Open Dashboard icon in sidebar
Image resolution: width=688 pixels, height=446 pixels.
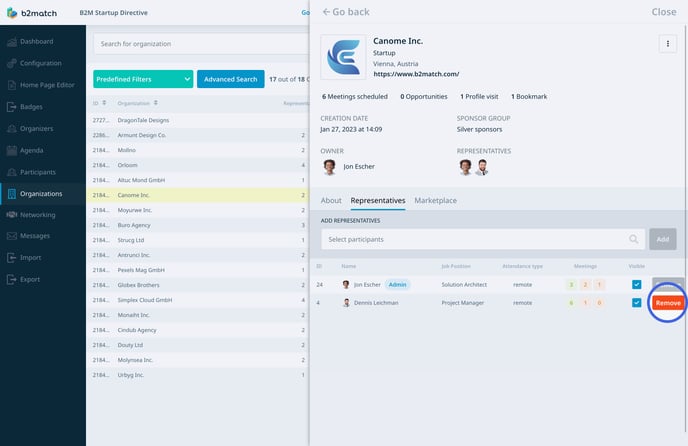pyautogui.click(x=12, y=42)
